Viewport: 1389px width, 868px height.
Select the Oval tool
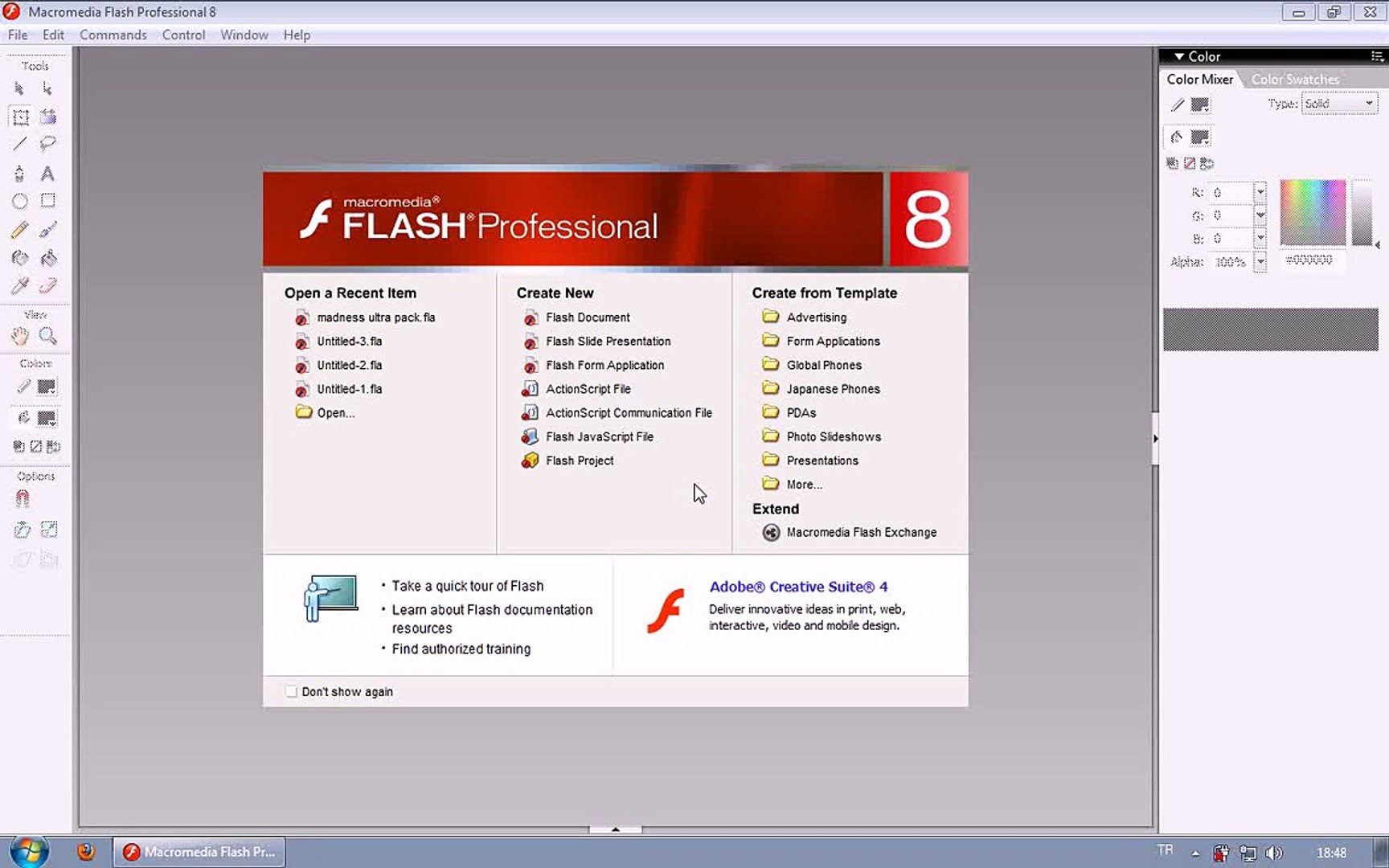19,201
